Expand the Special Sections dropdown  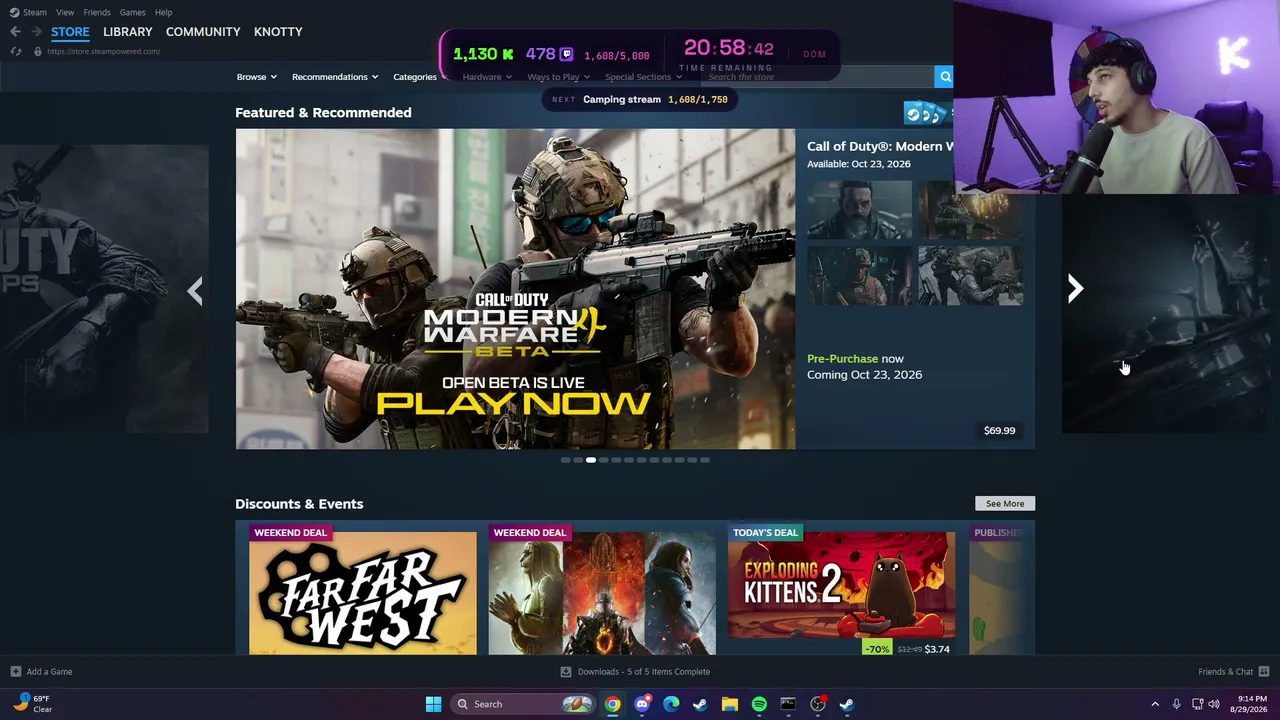click(x=643, y=77)
